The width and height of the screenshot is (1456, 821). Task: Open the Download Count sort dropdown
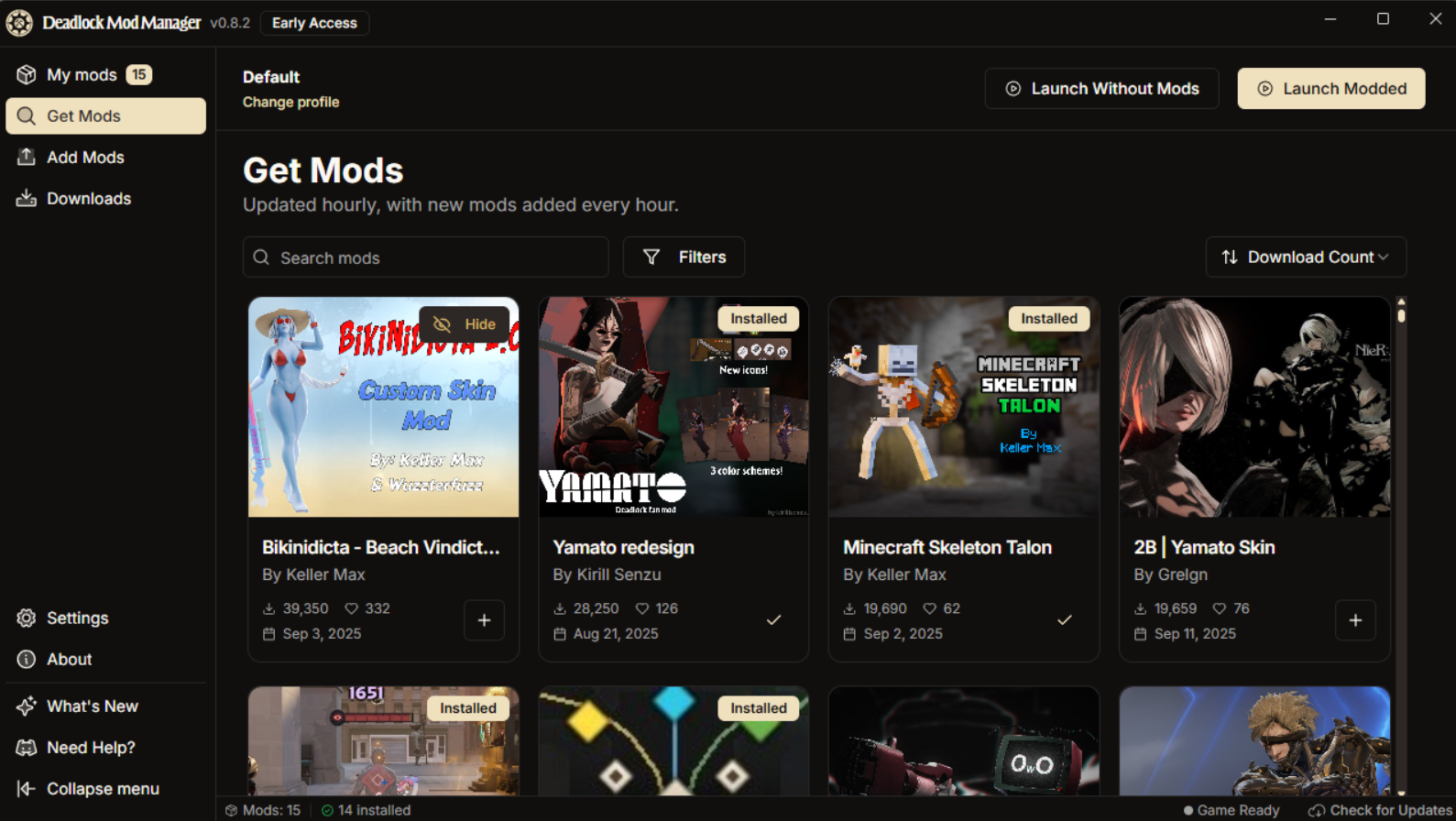coord(1306,257)
